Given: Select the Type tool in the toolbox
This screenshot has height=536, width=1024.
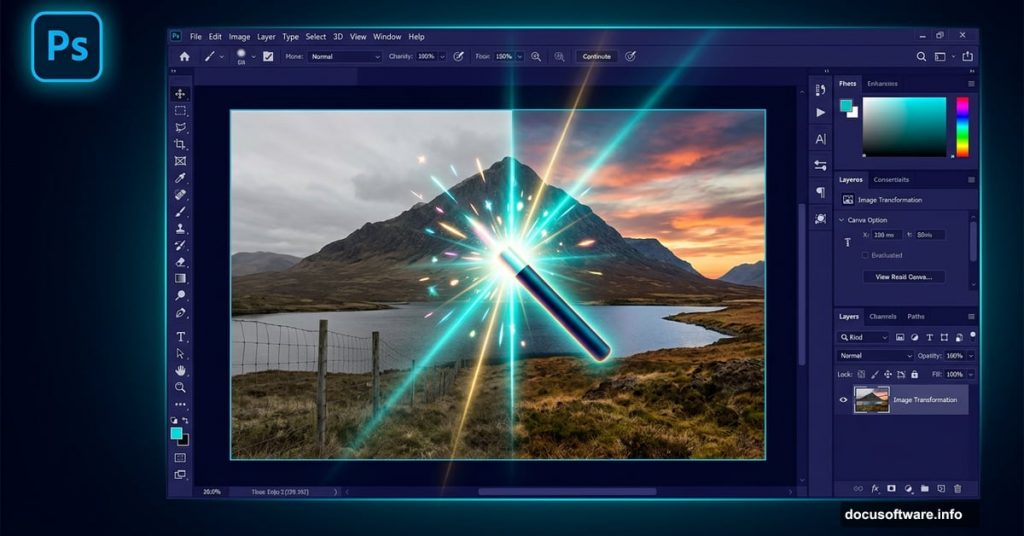Looking at the screenshot, I should [180, 337].
